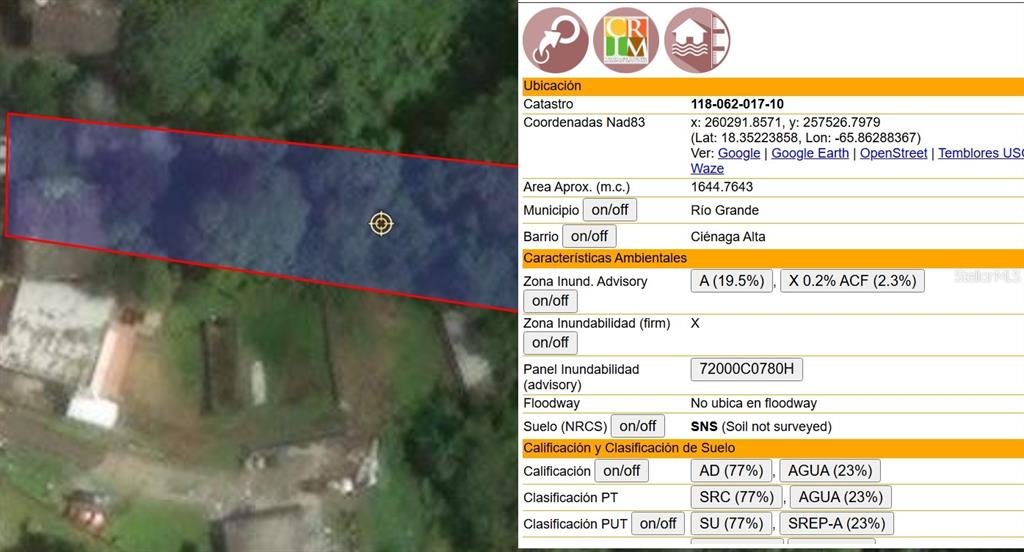Click the blue highlighted parcel on the map
This screenshot has height=552, width=1024.
coord(200,200)
